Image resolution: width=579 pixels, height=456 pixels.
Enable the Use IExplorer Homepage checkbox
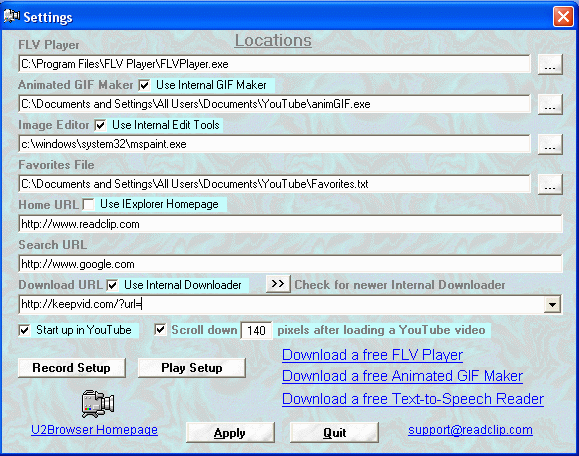tap(89, 204)
